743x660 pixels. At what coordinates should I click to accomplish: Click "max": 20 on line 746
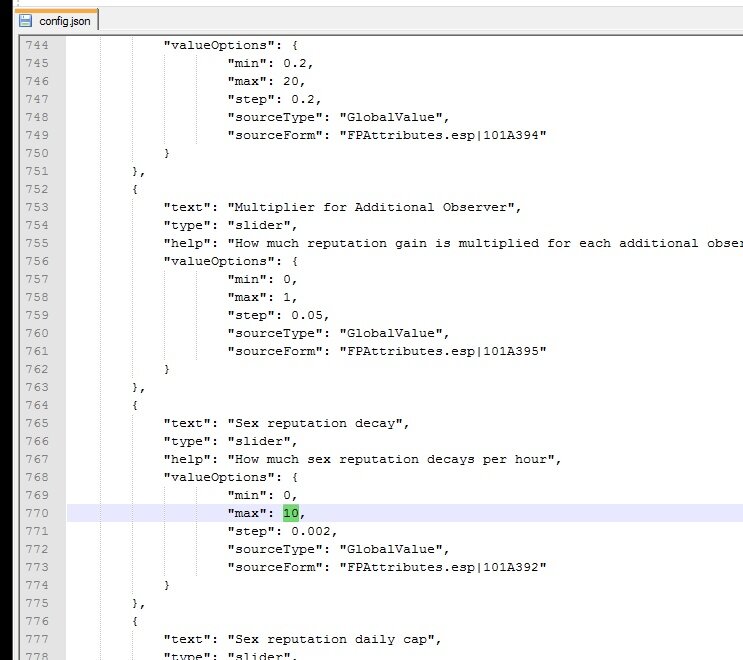coord(263,81)
